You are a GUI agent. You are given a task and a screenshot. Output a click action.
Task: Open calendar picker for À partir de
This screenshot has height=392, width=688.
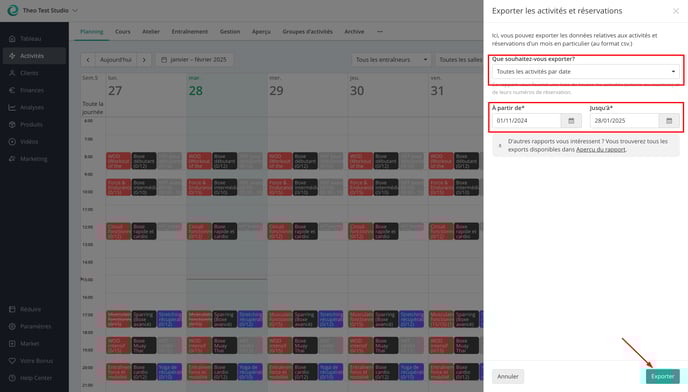point(571,120)
